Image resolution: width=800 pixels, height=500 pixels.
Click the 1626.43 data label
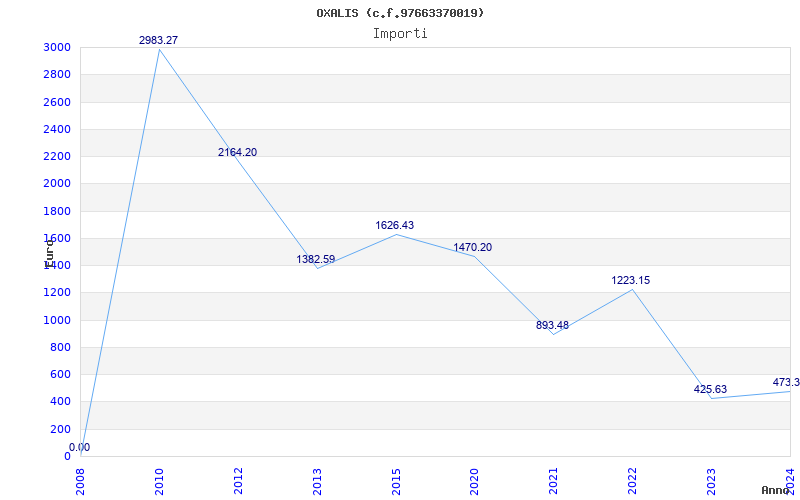pos(395,225)
